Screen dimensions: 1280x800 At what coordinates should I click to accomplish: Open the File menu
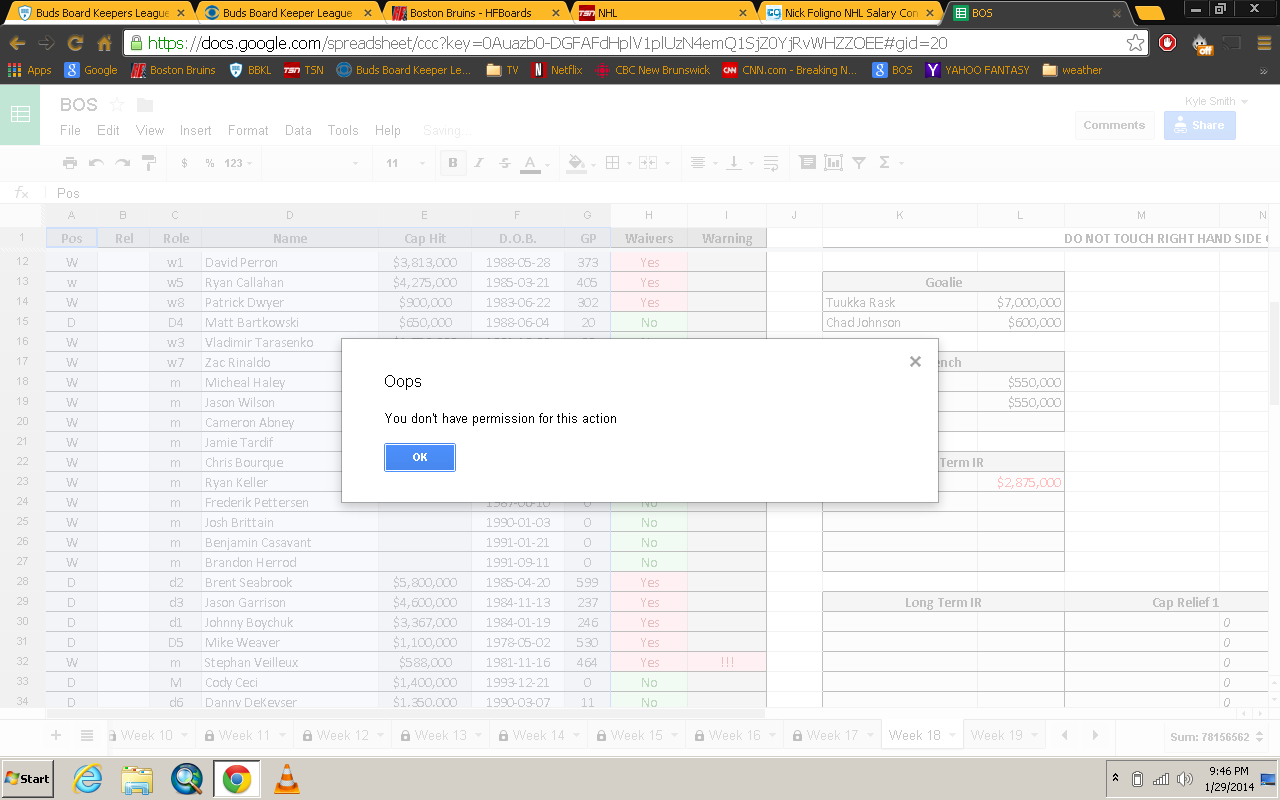pyautogui.click(x=70, y=130)
